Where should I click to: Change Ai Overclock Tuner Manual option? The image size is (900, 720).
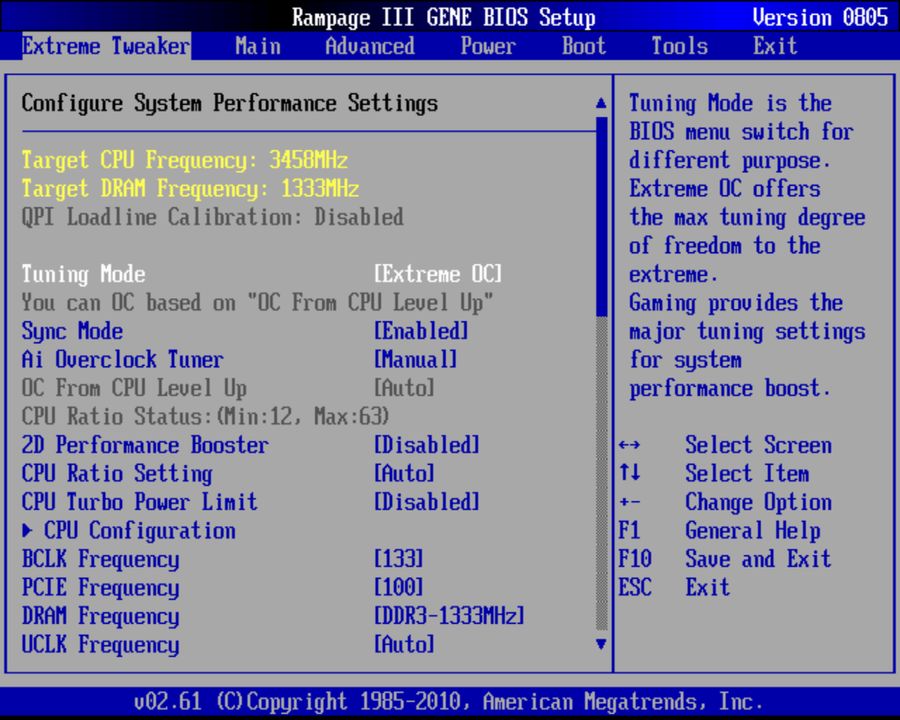416,360
